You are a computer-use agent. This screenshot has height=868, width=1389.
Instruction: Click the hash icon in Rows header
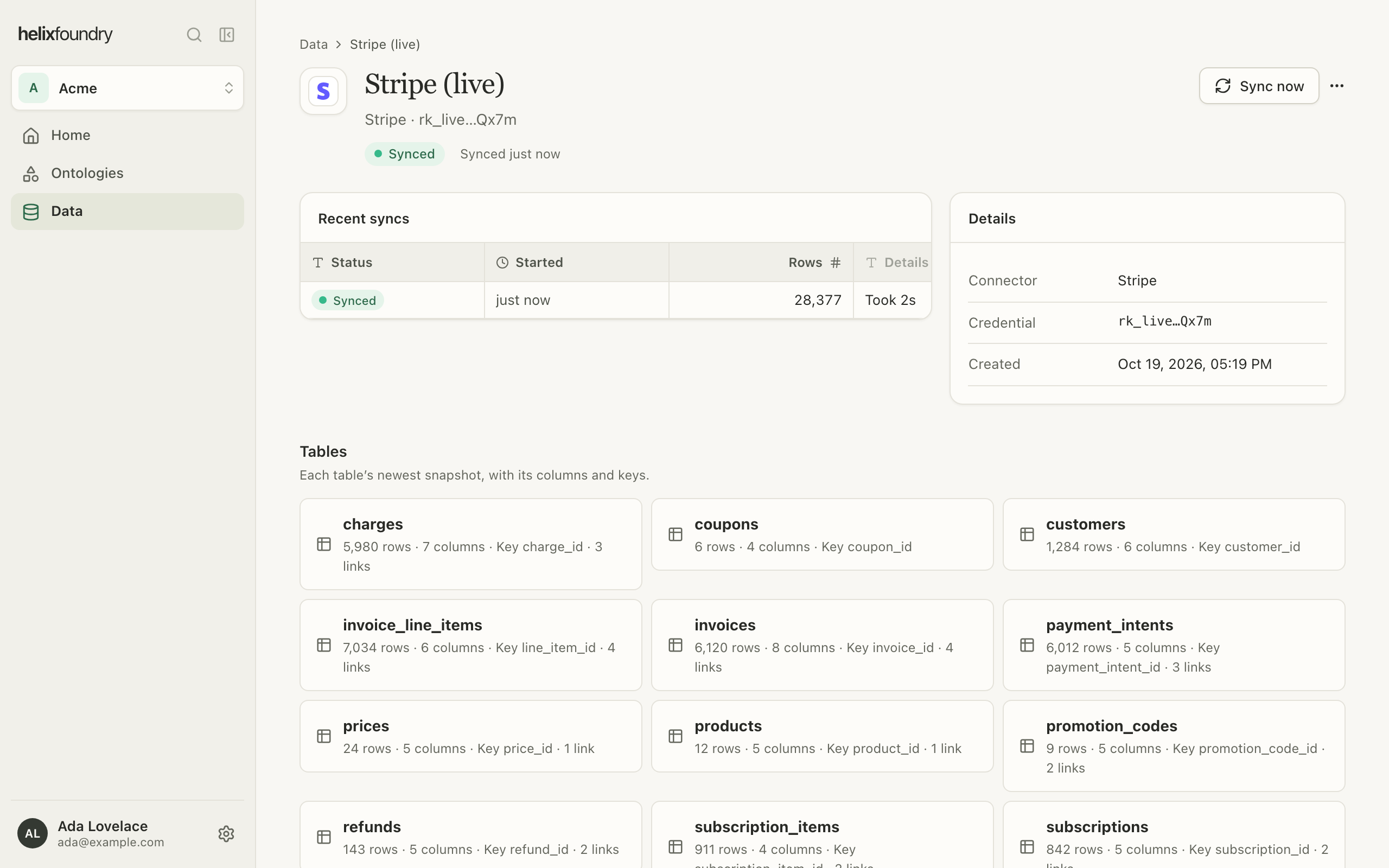coord(836,263)
